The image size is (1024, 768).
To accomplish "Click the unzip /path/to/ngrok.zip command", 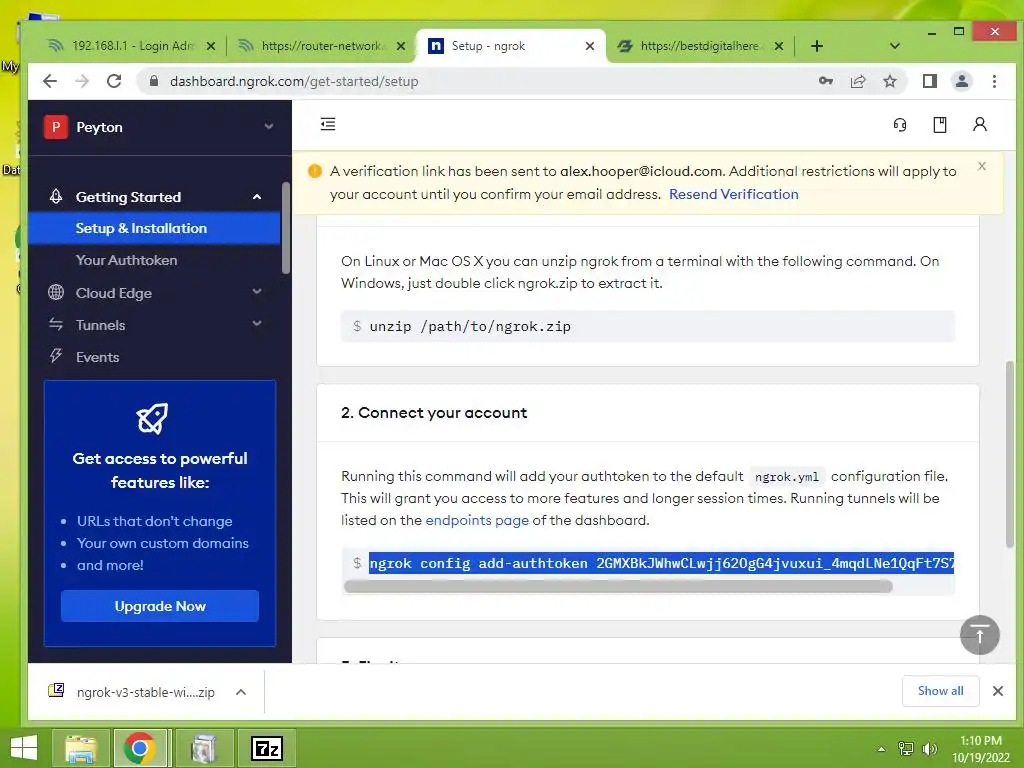I will [470, 326].
